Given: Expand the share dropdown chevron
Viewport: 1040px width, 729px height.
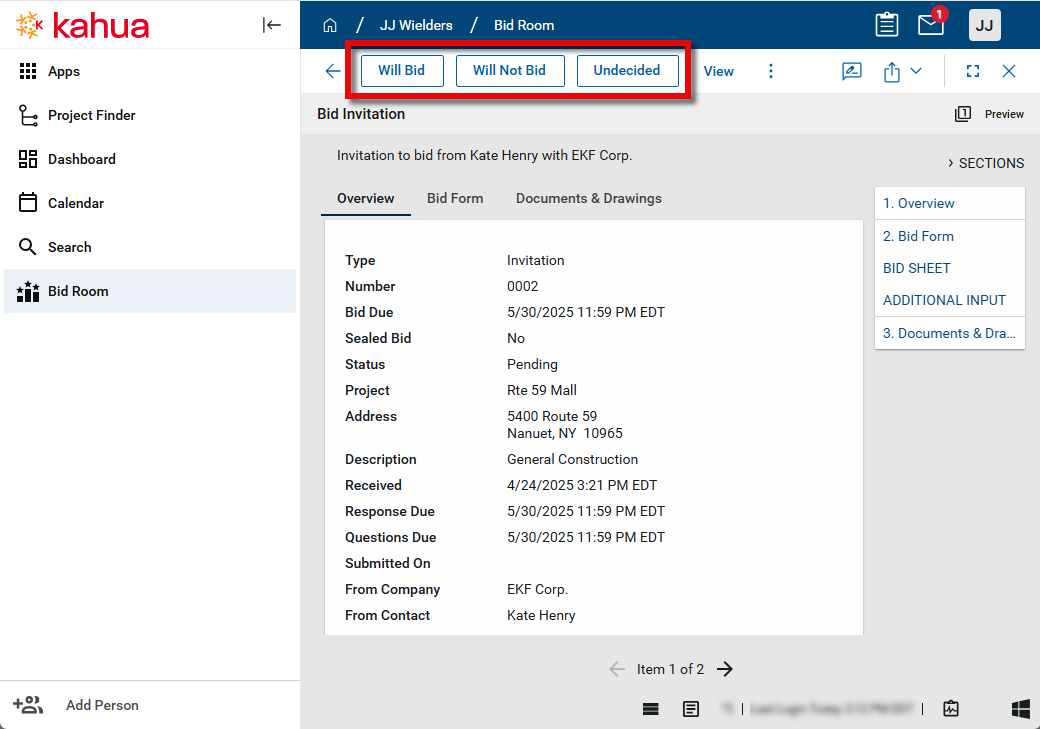Looking at the screenshot, I should (915, 71).
